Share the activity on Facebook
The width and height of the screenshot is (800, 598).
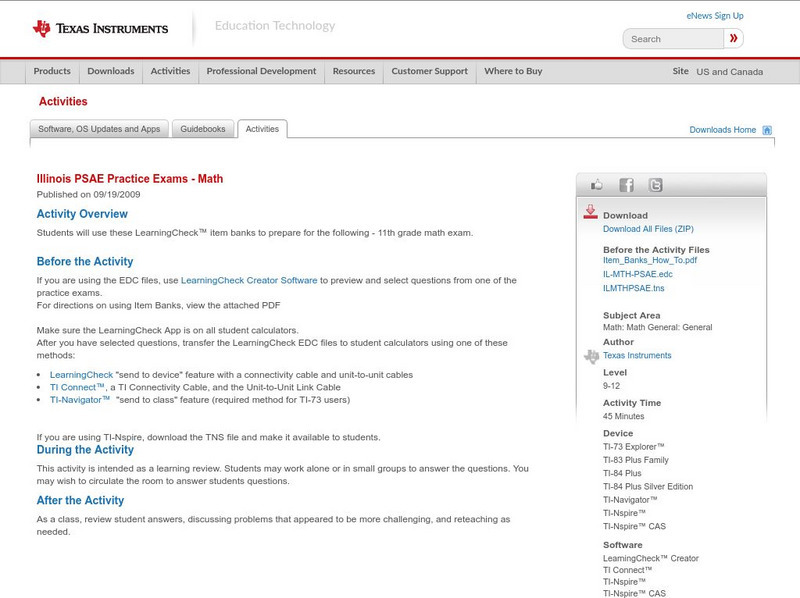coord(626,184)
